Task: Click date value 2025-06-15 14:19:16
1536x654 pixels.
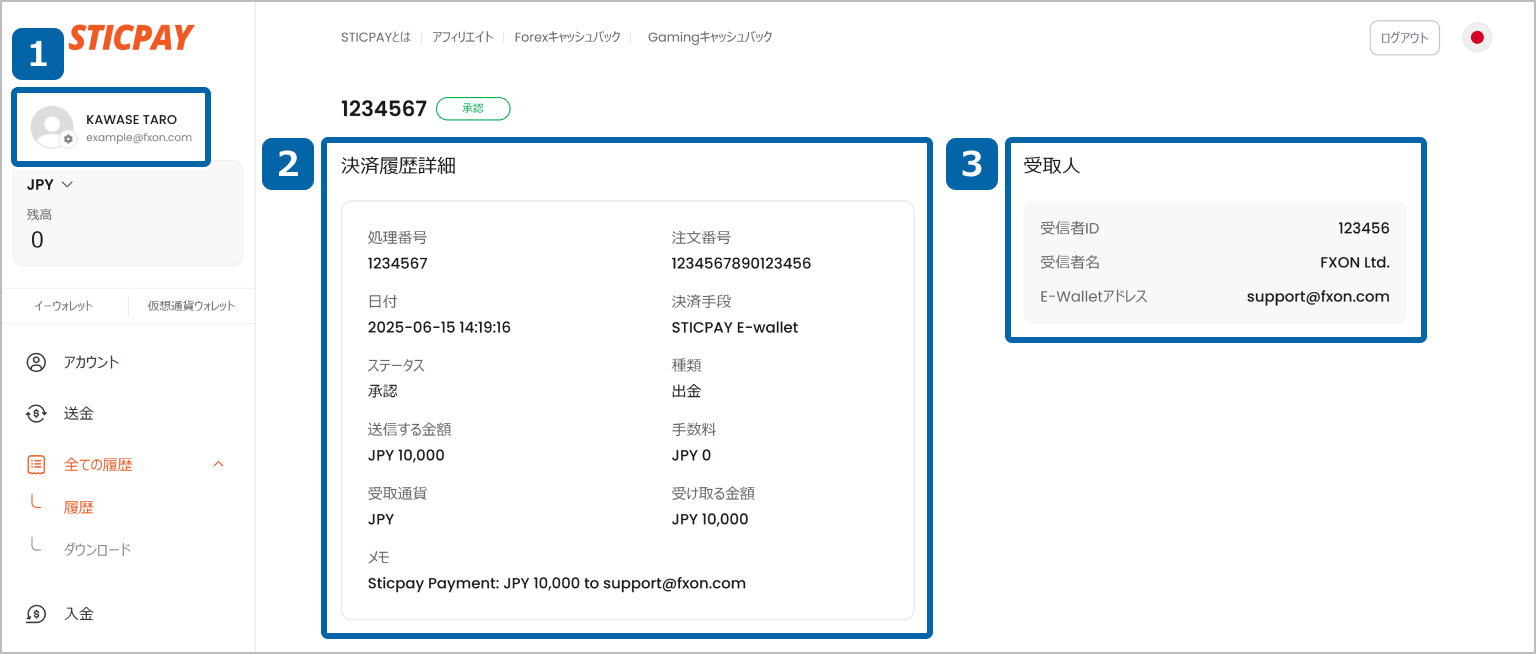Action: tap(439, 328)
